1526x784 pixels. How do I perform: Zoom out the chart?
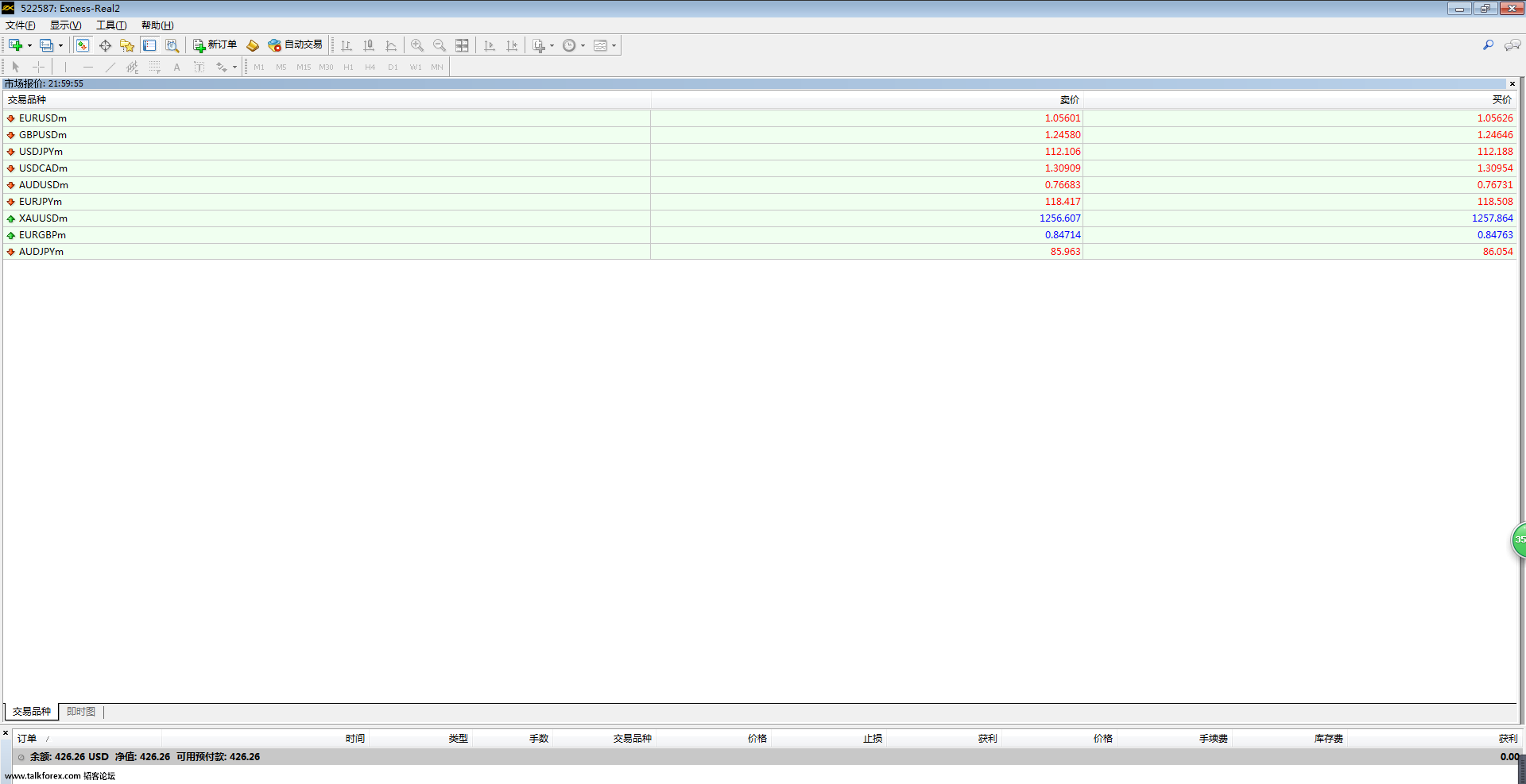pos(440,45)
